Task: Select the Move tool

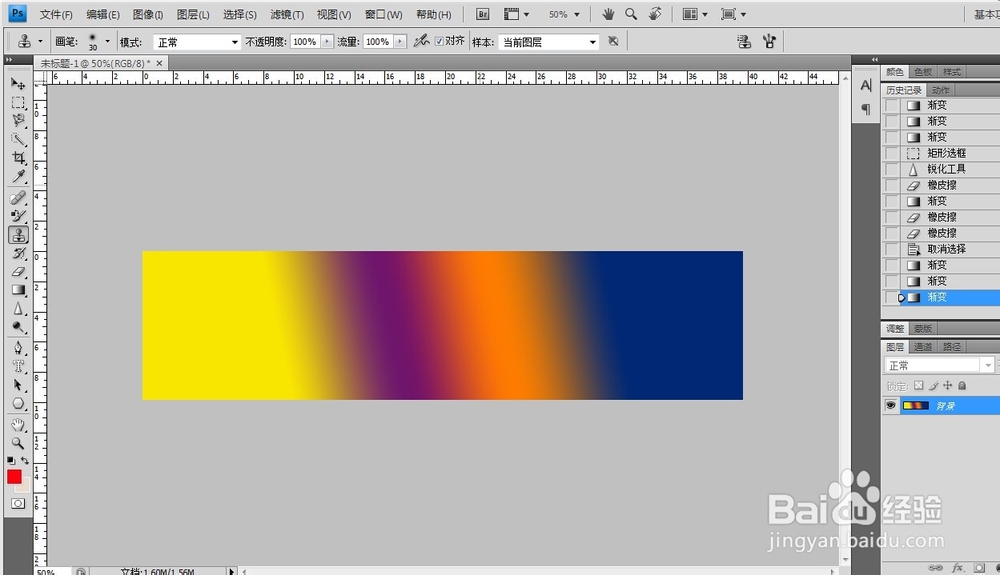Action: pyautogui.click(x=18, y=84)
